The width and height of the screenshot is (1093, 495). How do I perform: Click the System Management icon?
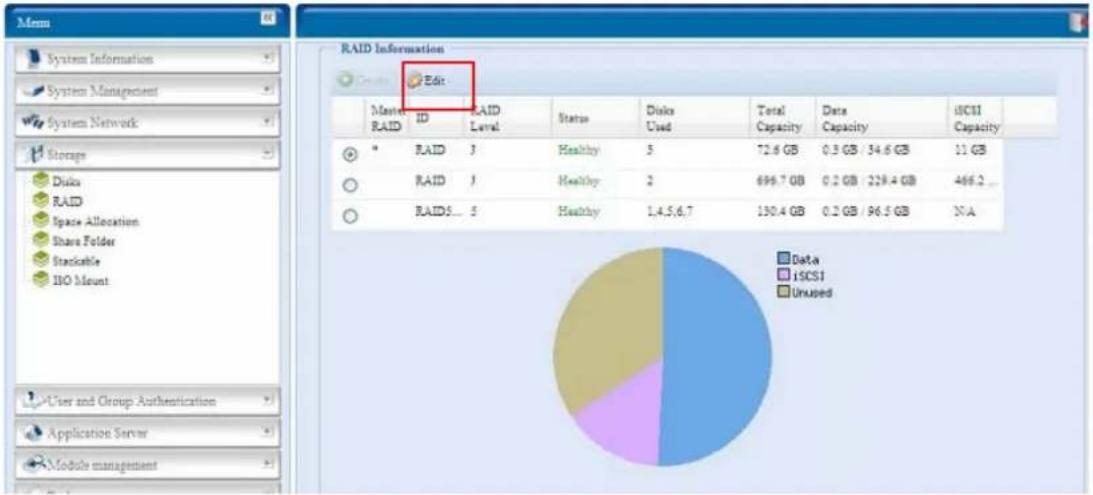point(32,91)
